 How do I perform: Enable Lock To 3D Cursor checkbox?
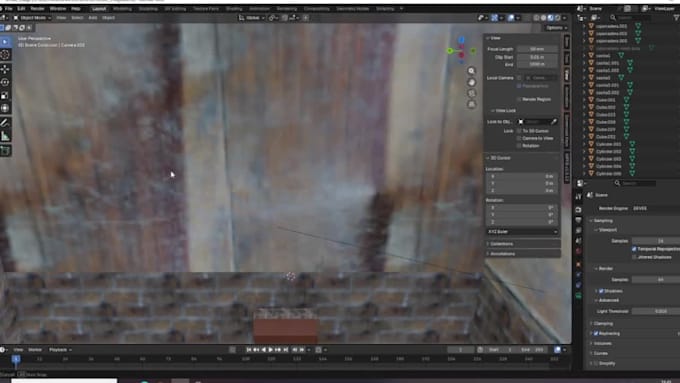click(x=519, y=131)
